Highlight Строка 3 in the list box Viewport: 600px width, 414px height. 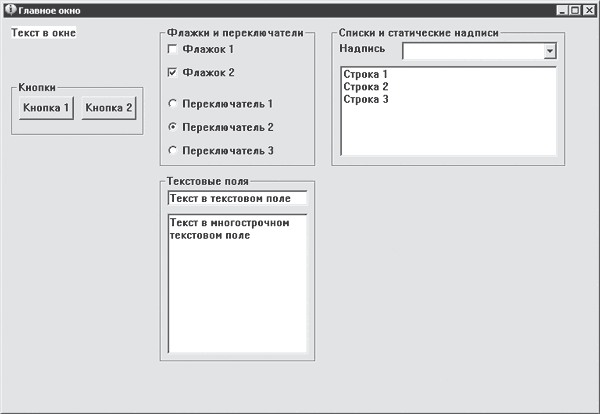coord(364,99)
